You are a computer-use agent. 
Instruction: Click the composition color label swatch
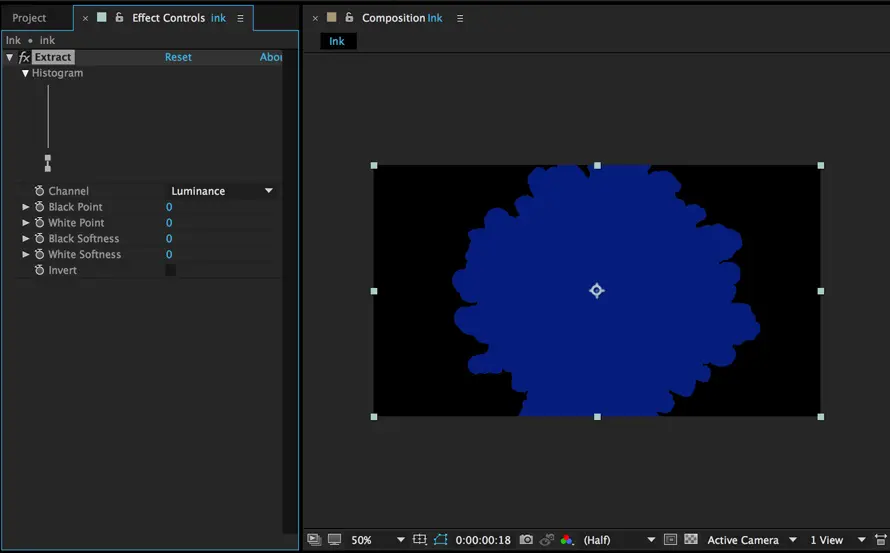tap(331, 18)
